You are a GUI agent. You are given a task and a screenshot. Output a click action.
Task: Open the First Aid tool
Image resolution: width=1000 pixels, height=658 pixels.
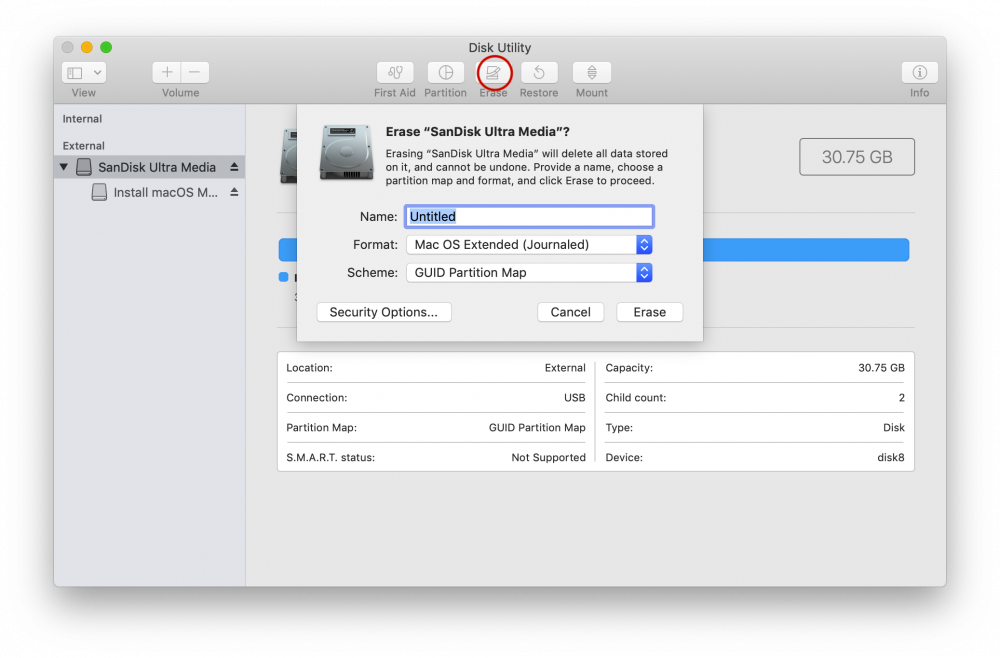pyautogui.click(x=395, y=73)
